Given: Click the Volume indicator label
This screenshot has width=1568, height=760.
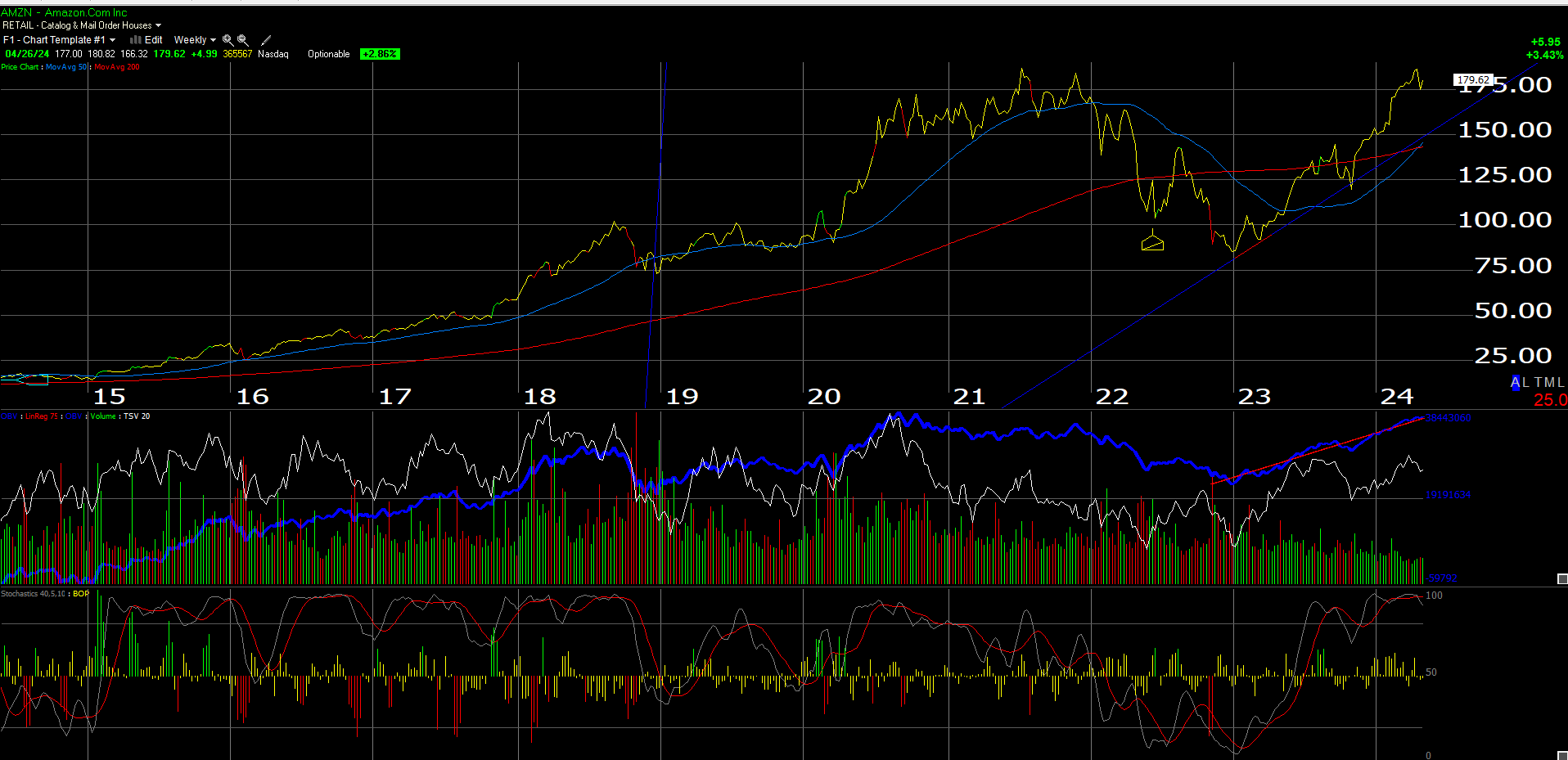Looking at the screenshot, I should tap(103, 416).
